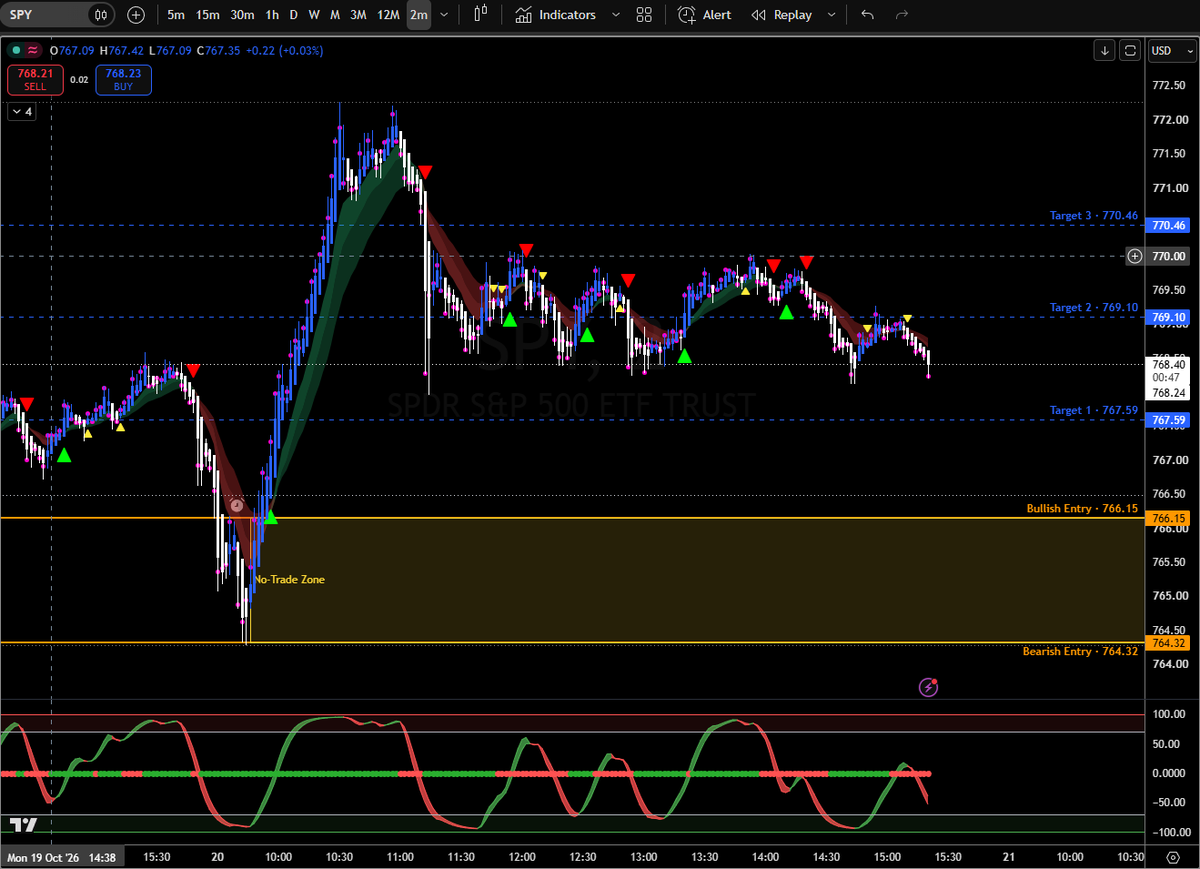Create an Alert
Image resolution: width=1200 pixels, height=869 pixels.
(x=705, y=15)
